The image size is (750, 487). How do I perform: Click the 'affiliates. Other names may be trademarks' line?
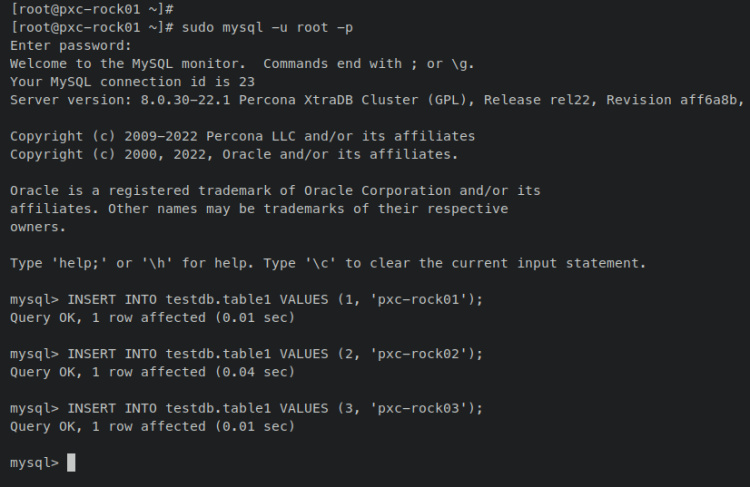click(258, 209)
